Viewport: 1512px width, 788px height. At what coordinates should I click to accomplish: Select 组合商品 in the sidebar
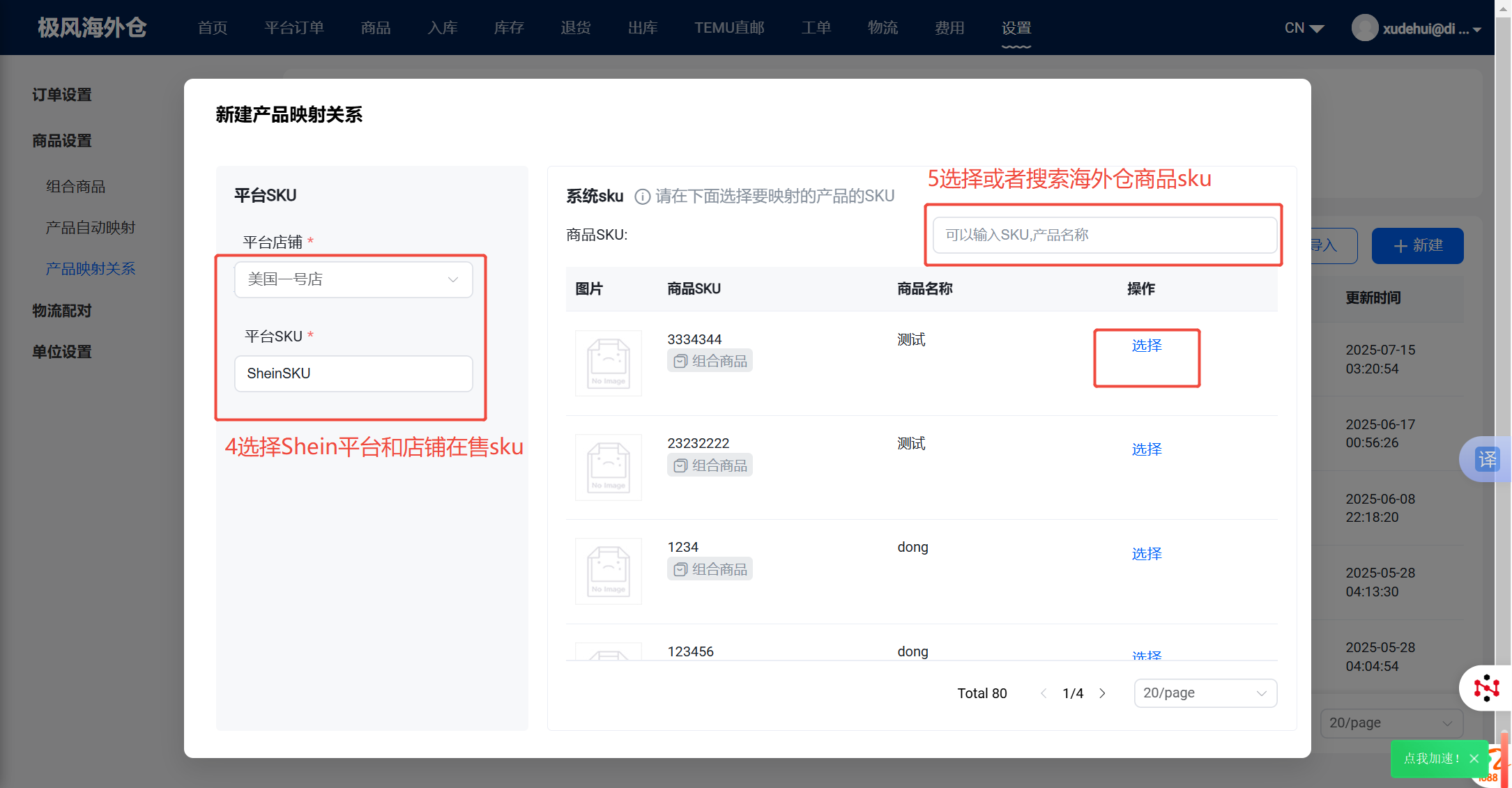click(x=75, y=187)
